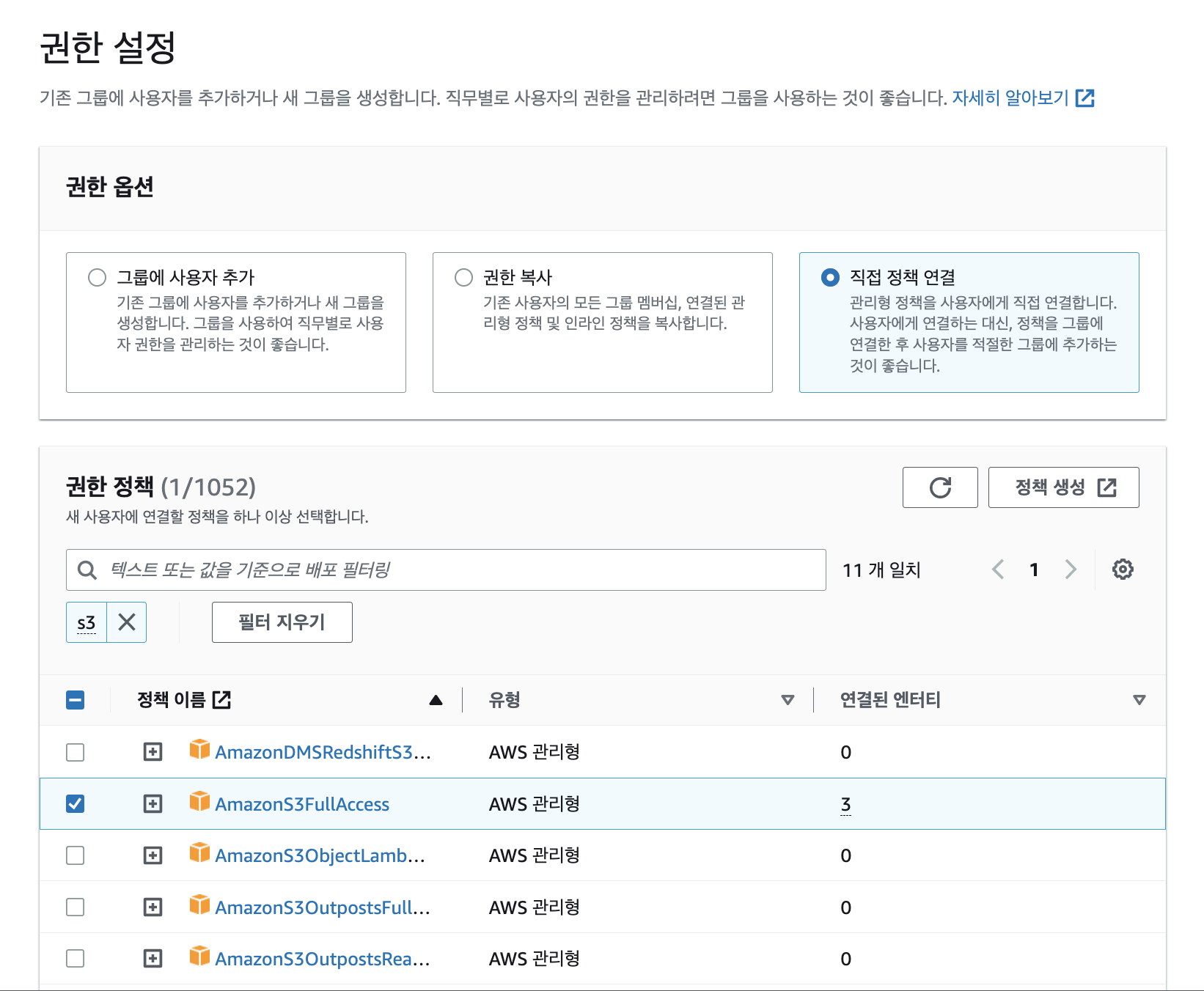Click the orange icon beside AmazonS3OutpostsRea
The height and width of the screenshot is (991, 1204).
pos(199,956)
